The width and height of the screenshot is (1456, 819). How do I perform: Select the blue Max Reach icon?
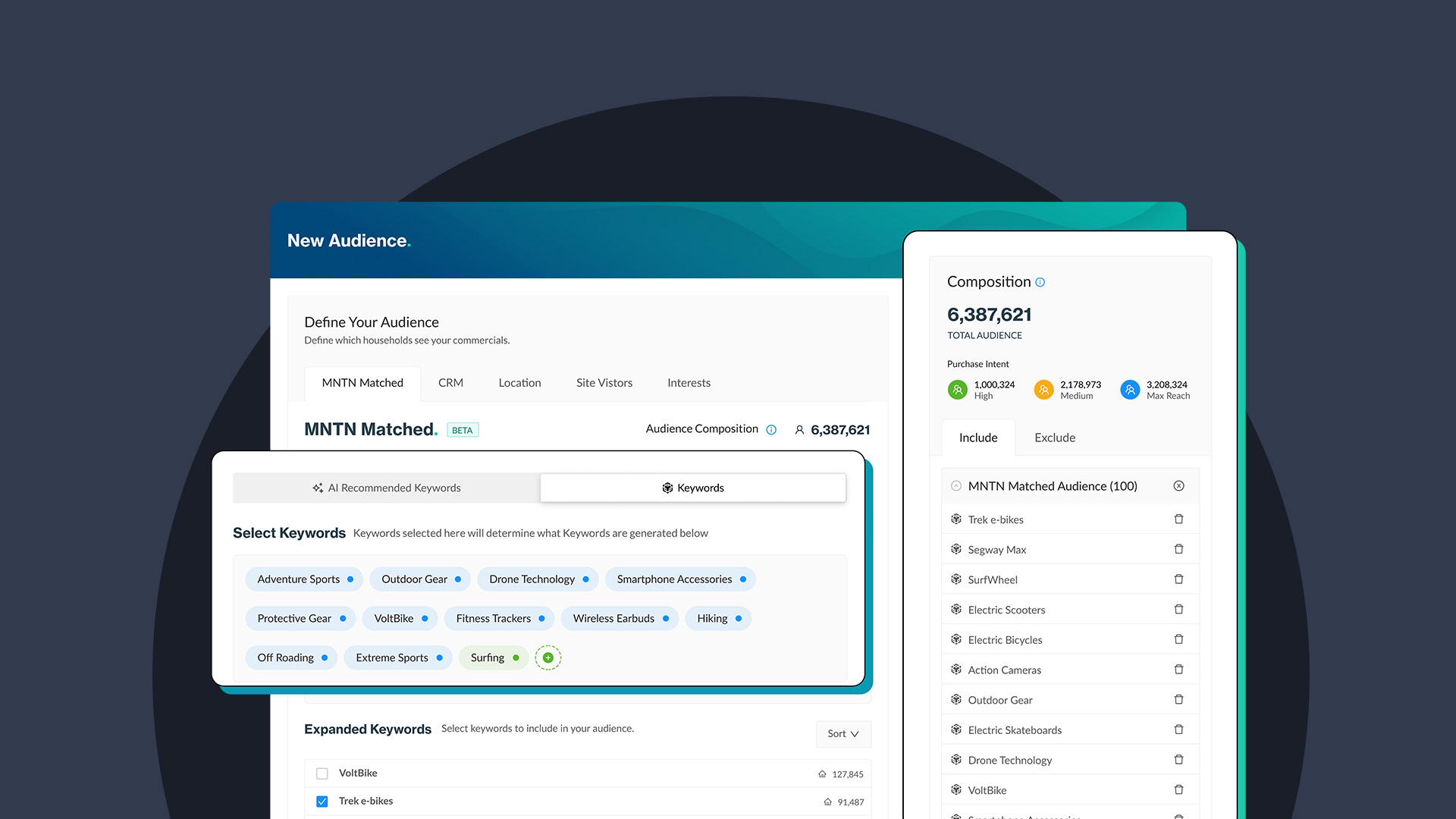point(1130,389)
